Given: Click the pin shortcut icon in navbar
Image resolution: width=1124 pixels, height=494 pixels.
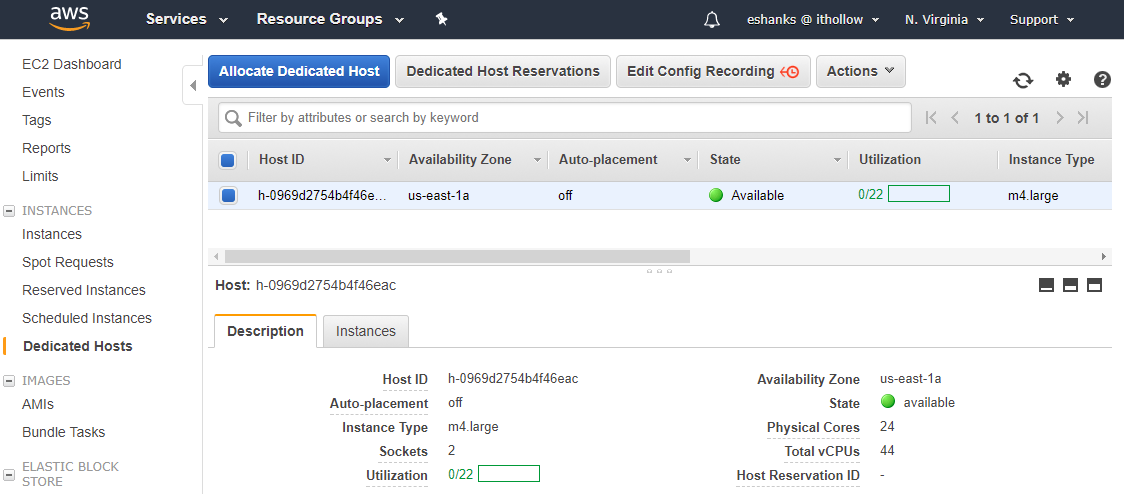Looking at the screenshot, I should click(x=442, y=19).
